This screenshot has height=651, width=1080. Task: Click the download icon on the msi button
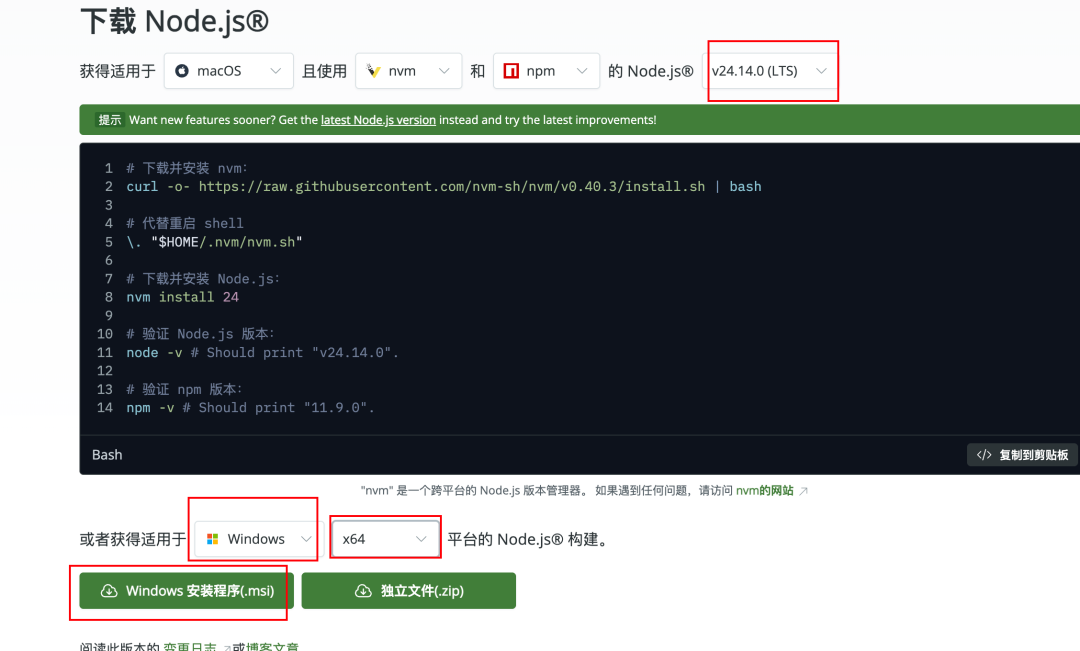(x=109, y=591)
